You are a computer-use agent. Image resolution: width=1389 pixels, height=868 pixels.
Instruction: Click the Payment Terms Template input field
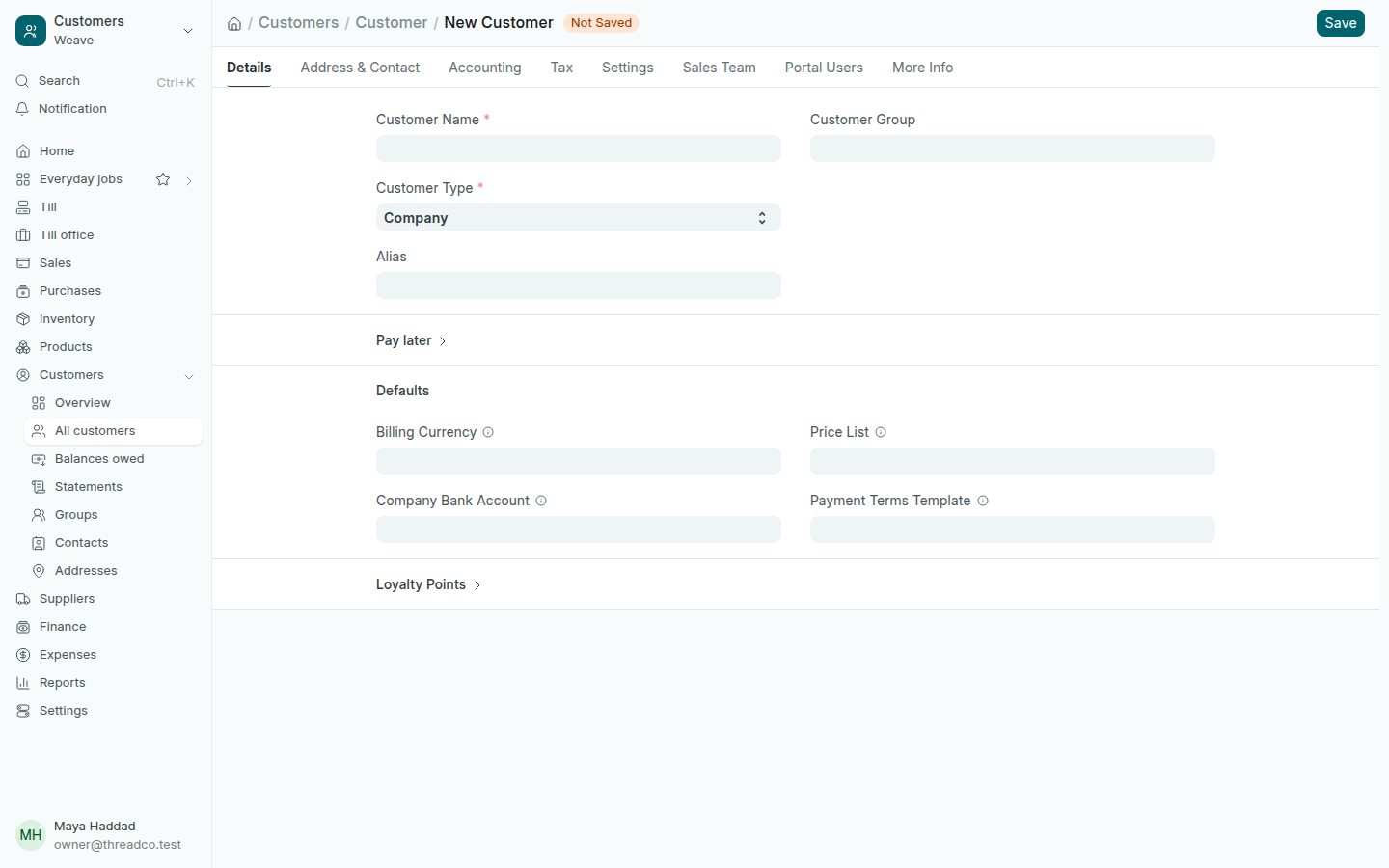pyautogui.click(x=1013, y=529)
